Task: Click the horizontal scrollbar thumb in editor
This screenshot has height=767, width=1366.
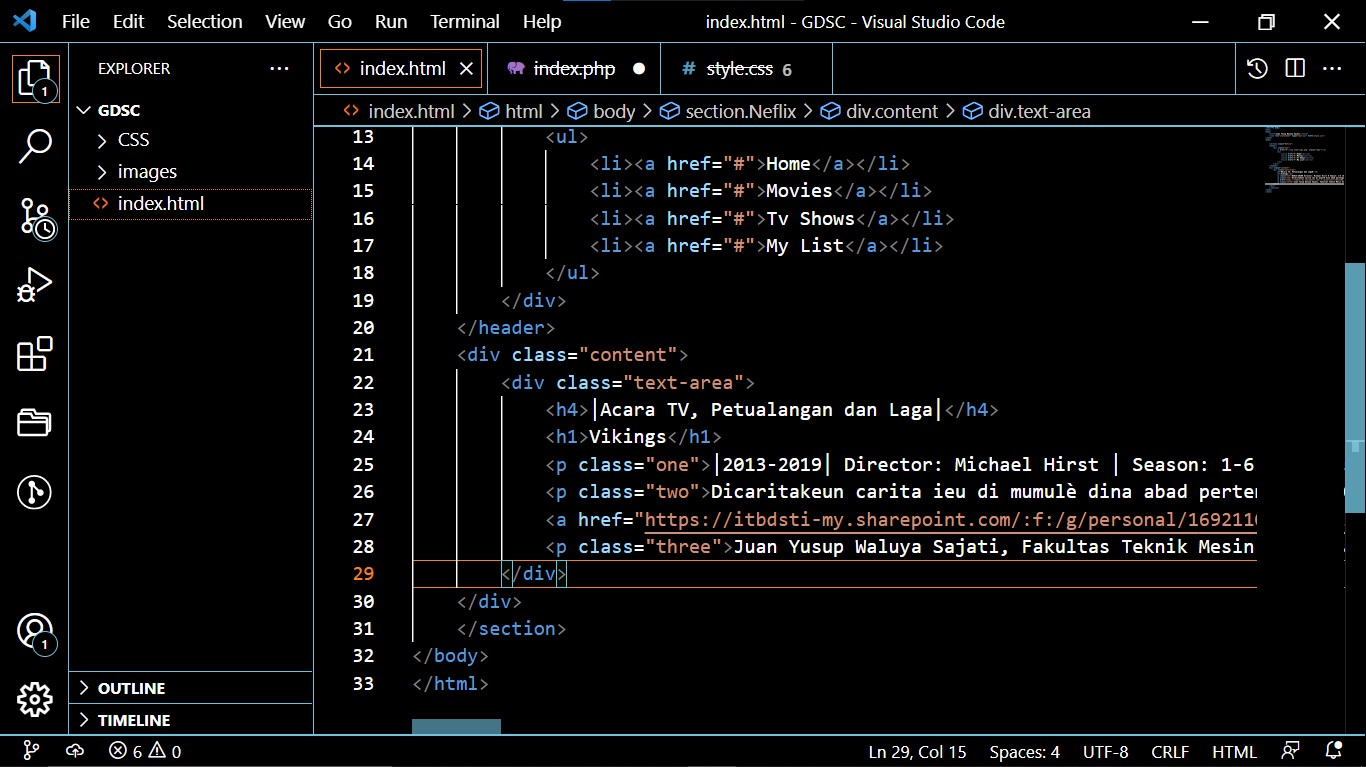Action: coord(456,727)
